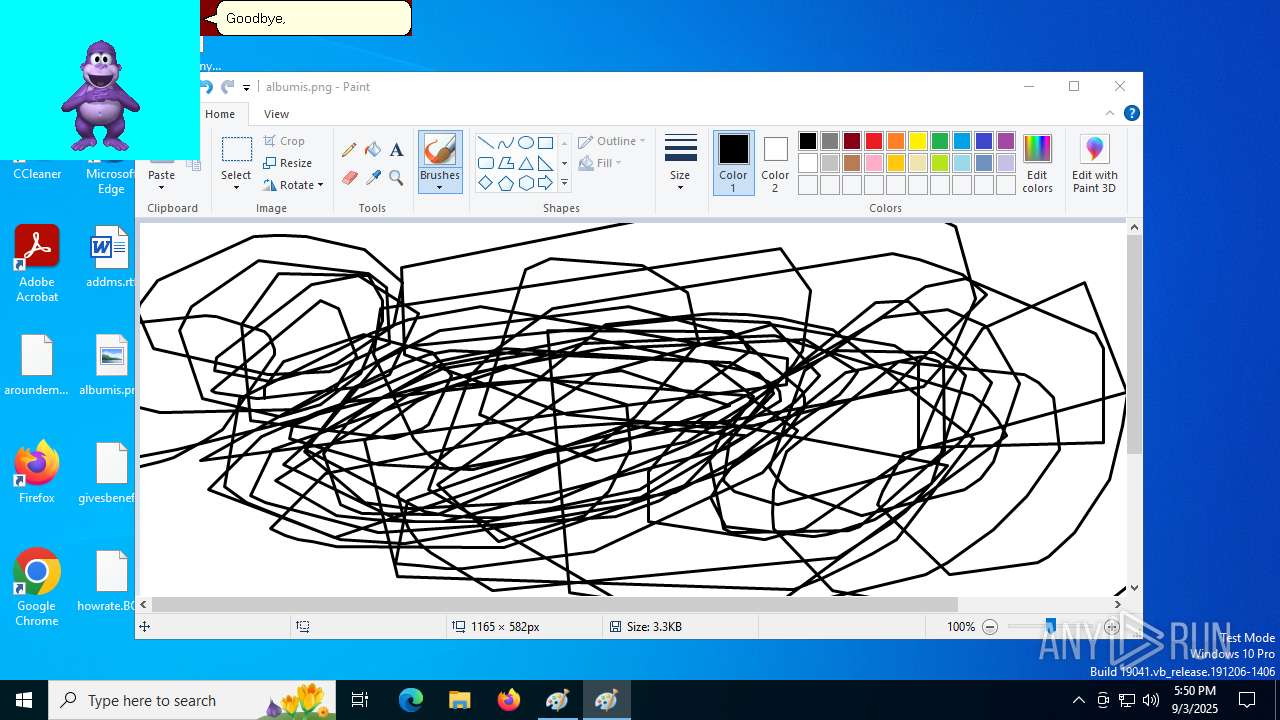1280x720 pixels.
Task: Select Color 1 foreground box
Action: (733, 163)
